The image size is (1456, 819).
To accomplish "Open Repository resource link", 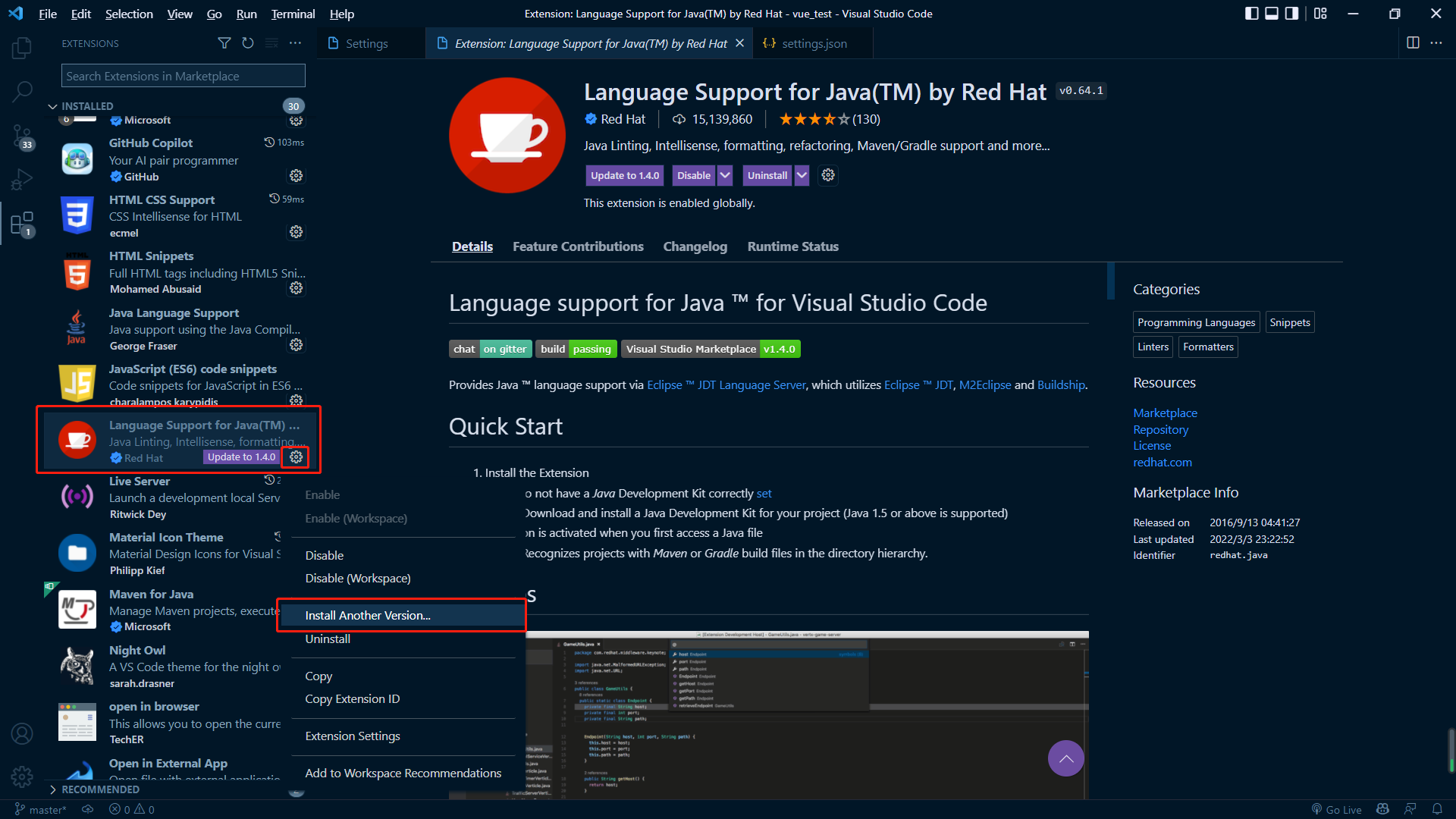I will 1160,429.
